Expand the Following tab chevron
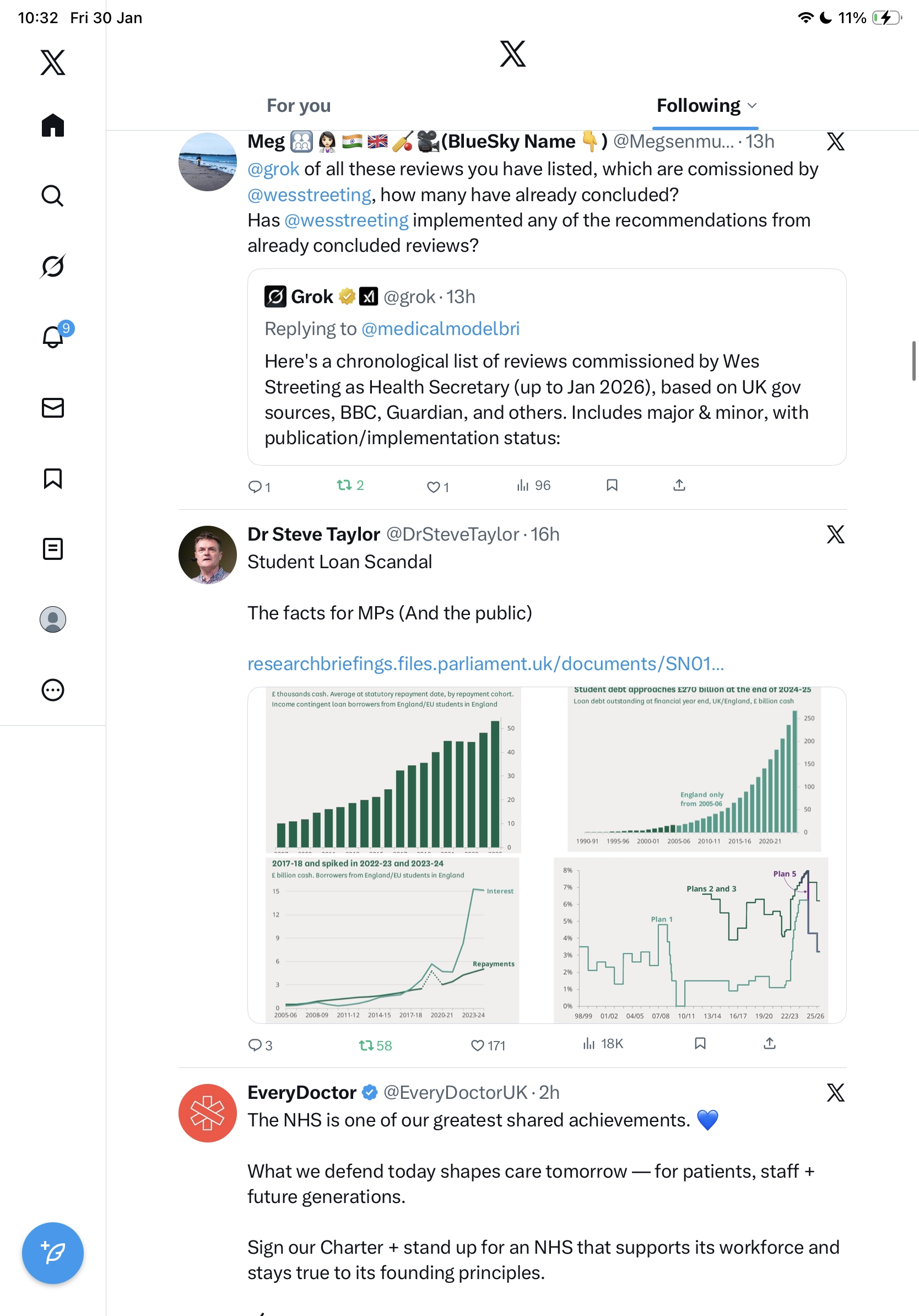 click(x=753, y=106)
